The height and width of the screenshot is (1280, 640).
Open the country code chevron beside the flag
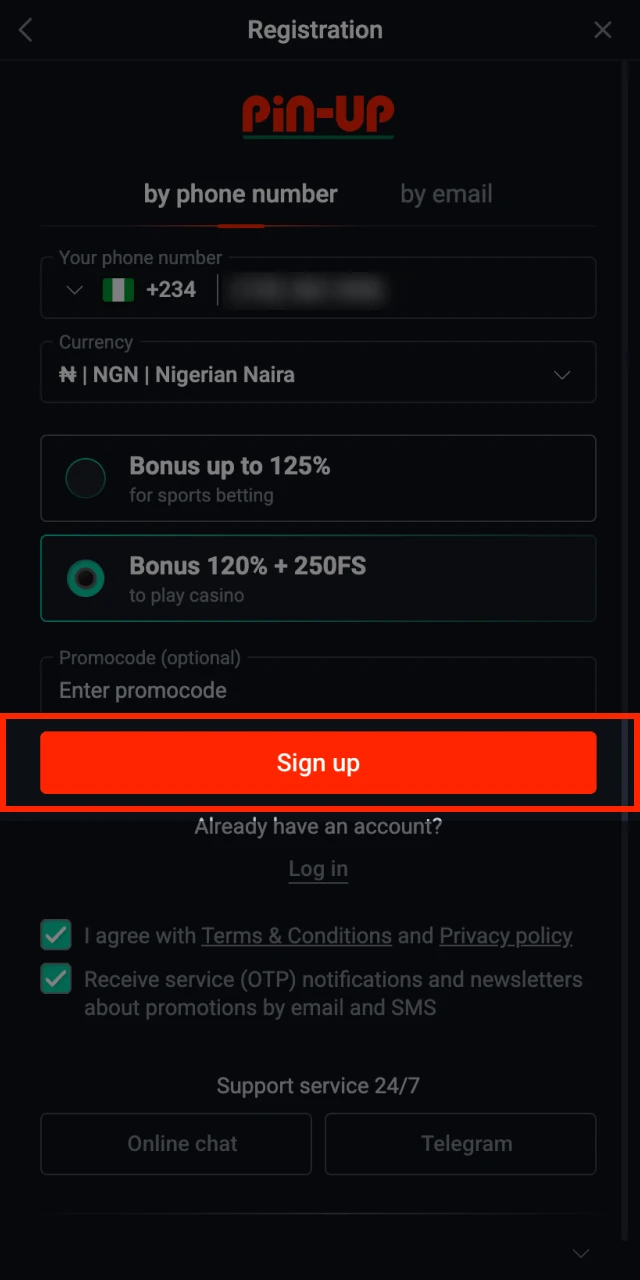[74, 290]
